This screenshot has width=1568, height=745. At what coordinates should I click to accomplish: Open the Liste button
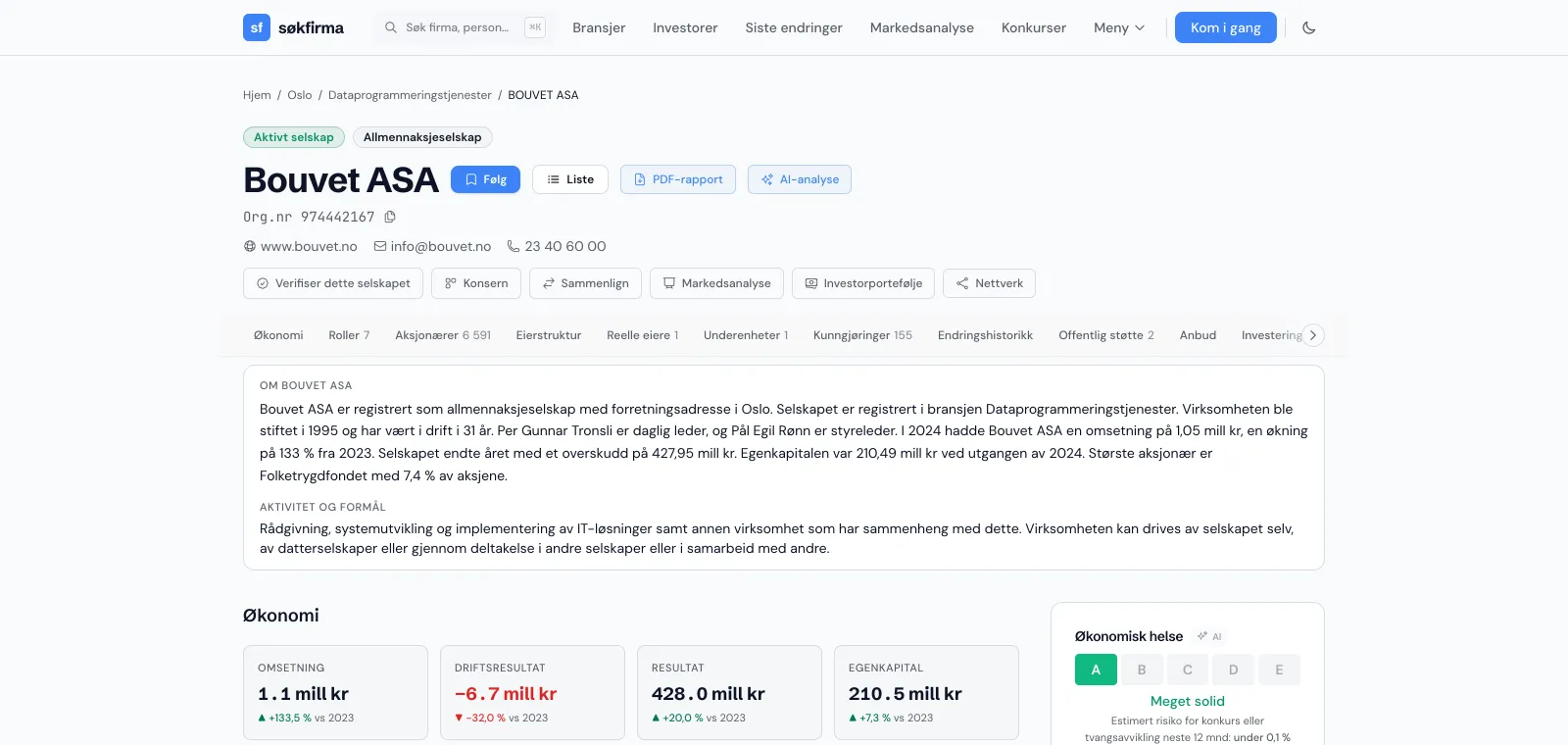point(570,179)
